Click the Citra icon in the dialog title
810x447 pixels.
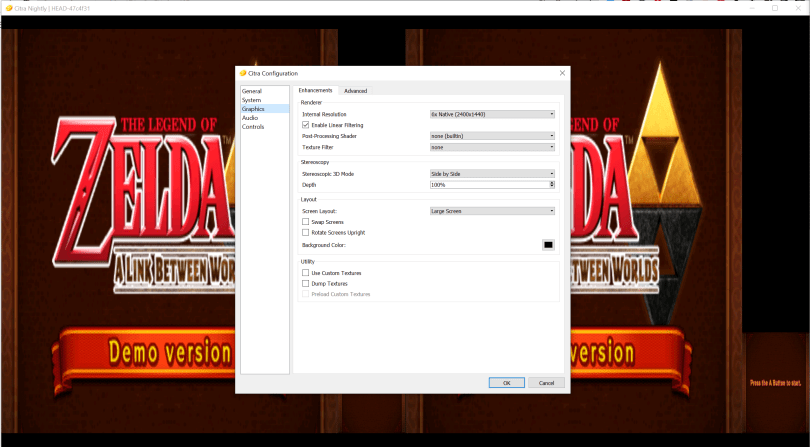click(x=243, y=73)
